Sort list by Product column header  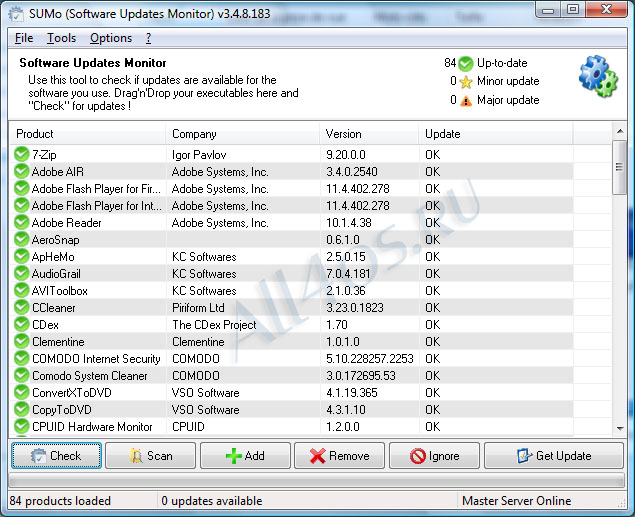click(x=87, y=134)
